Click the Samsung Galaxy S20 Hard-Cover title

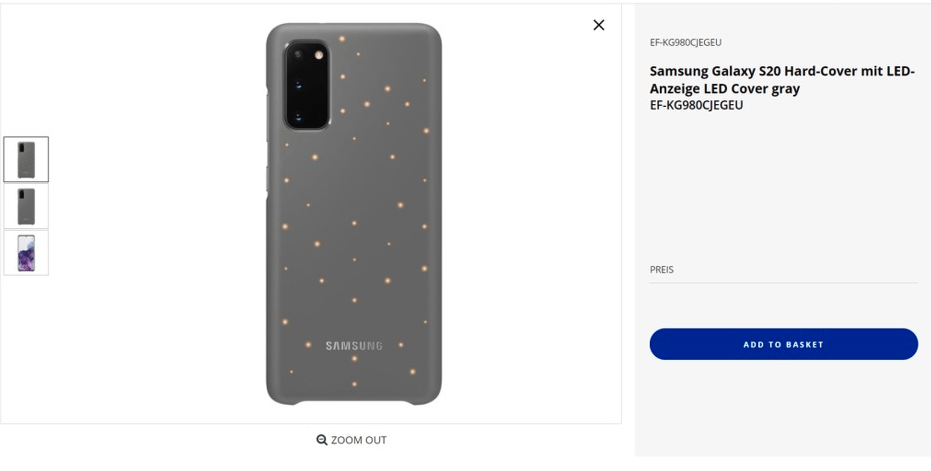pyautogui.click(x=782, y=79)
